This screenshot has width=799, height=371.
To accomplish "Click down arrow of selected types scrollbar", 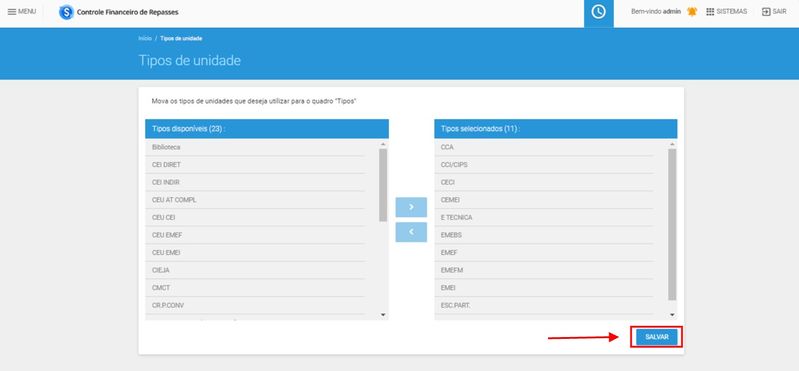I will click(x=672, y=315).
